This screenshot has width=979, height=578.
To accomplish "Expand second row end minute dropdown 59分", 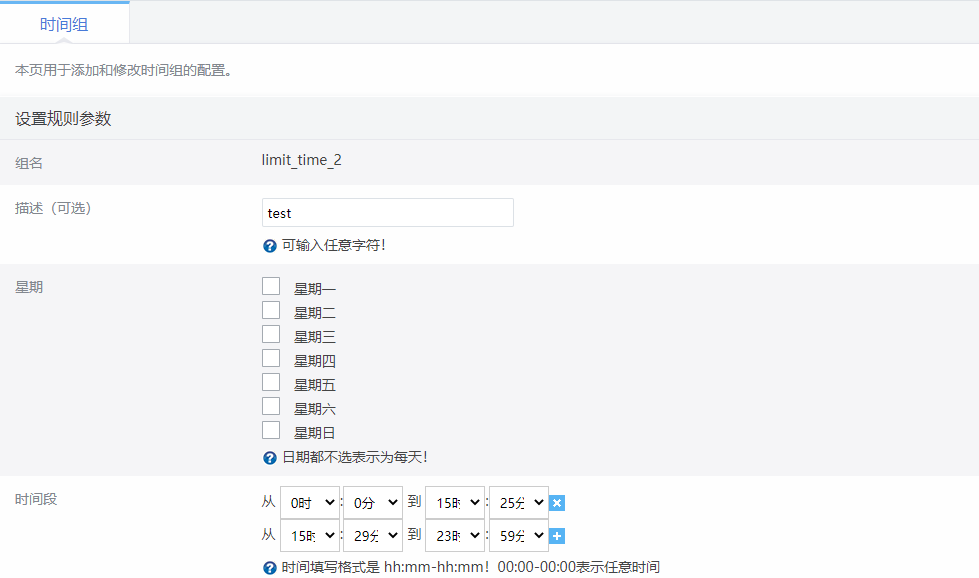I will click(518, 535).
